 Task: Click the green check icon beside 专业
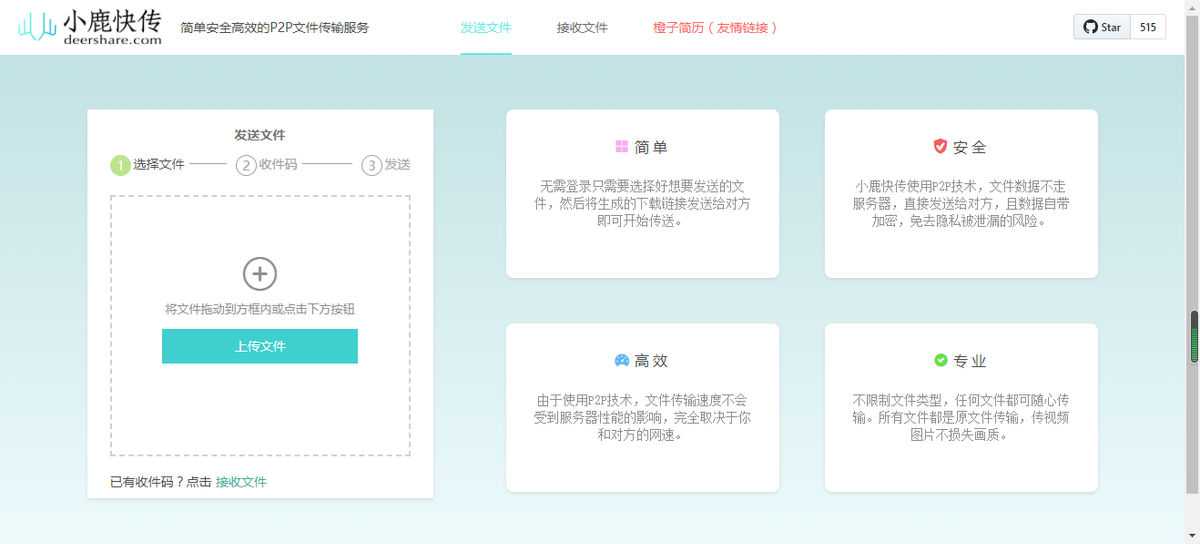[x=940, y=360]
